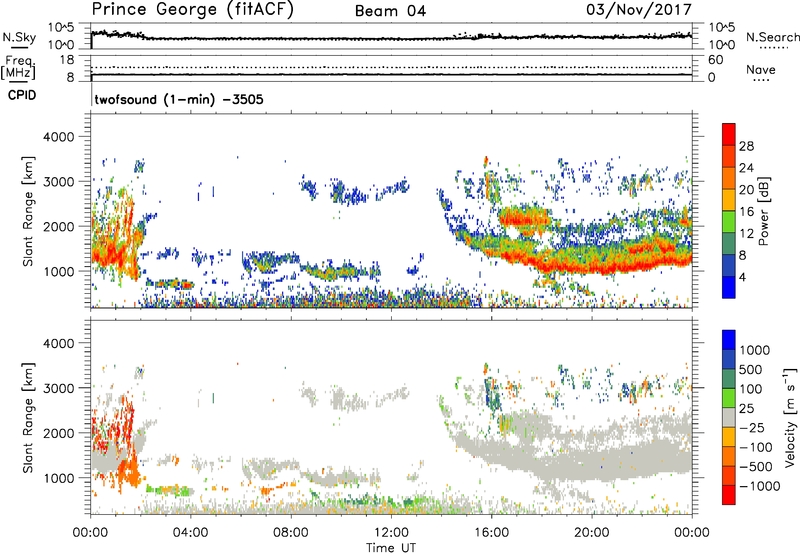
Task: Click the red top segment of Power color bar
Action: click(x=729, y=134)
